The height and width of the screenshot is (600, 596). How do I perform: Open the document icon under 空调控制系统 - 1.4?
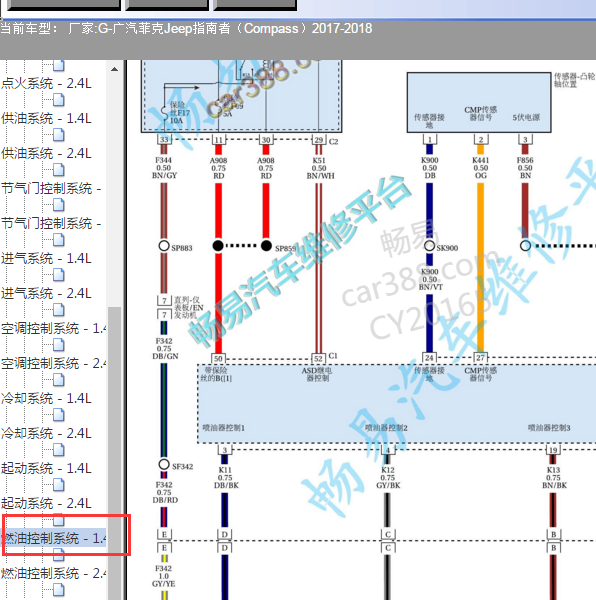(x=59, y=345)
